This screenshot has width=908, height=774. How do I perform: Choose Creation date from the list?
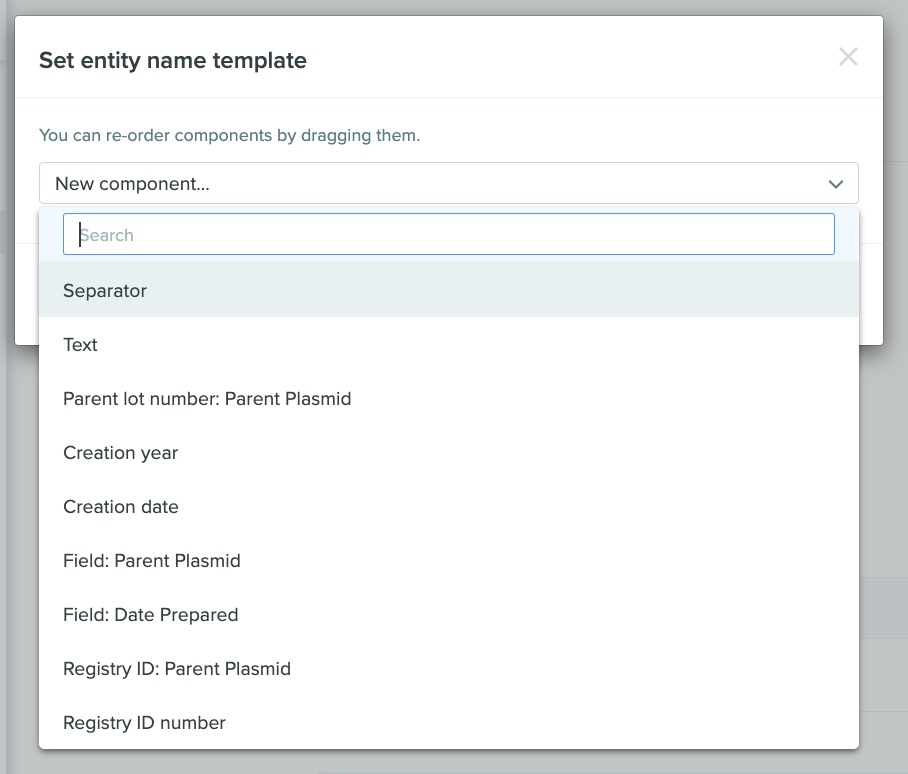point(449,507)
